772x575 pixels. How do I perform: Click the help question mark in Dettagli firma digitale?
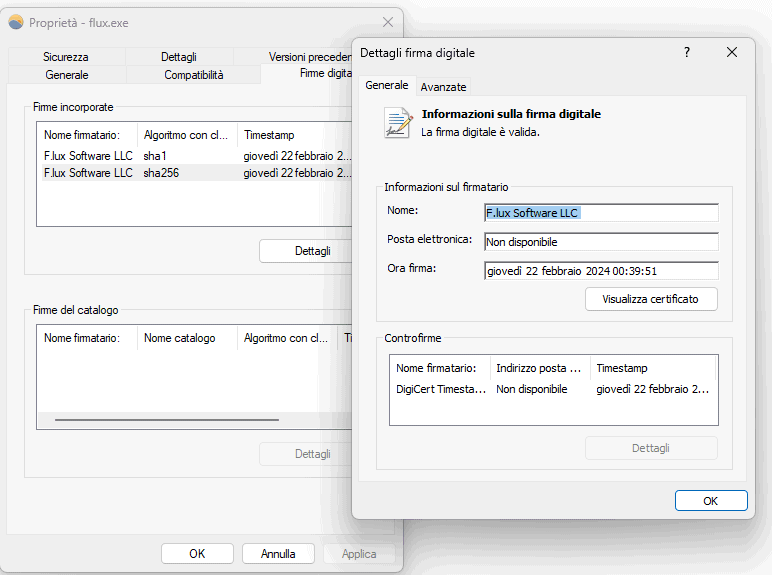click(x=687, y=52)
